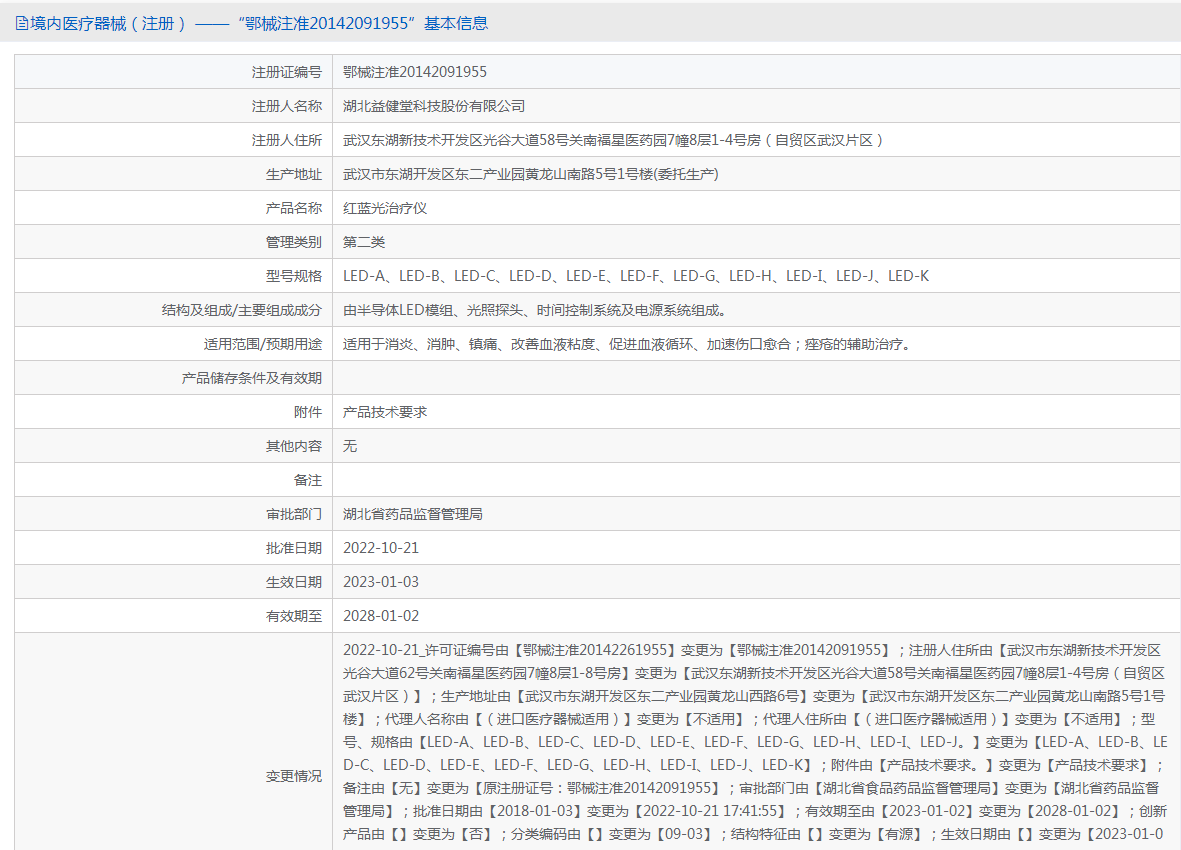Select product name 红蓝光治疗仪

385,209
